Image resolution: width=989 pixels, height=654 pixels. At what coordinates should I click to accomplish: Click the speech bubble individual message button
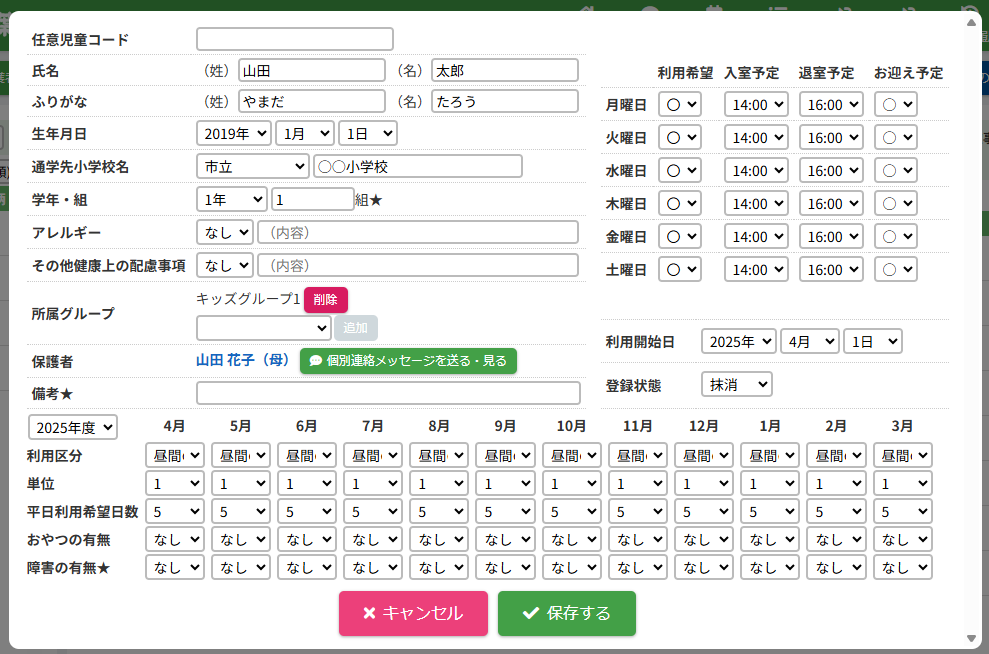(408, 360)
